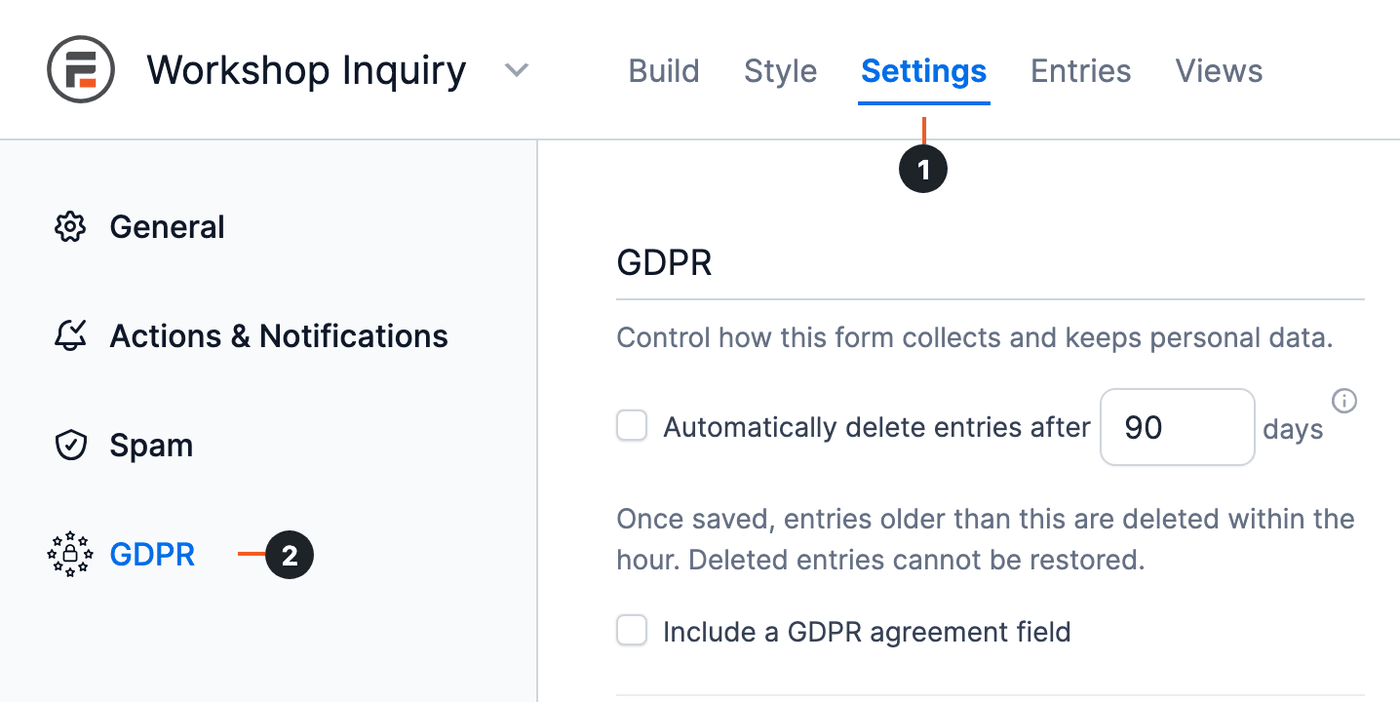Click the 'Deleted entries cannot be restored' note

[x=917, y=559]
